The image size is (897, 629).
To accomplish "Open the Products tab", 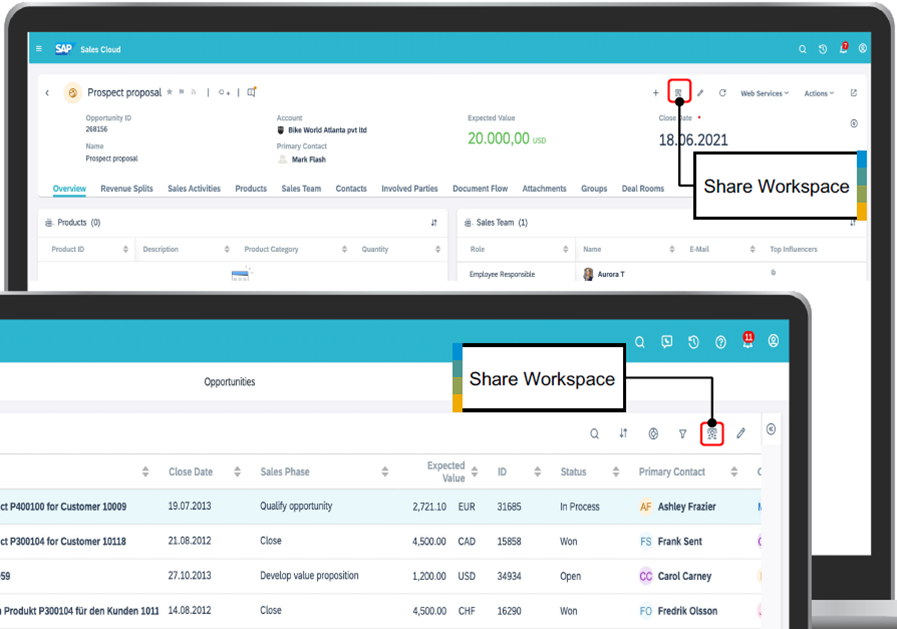I will 251,188.
